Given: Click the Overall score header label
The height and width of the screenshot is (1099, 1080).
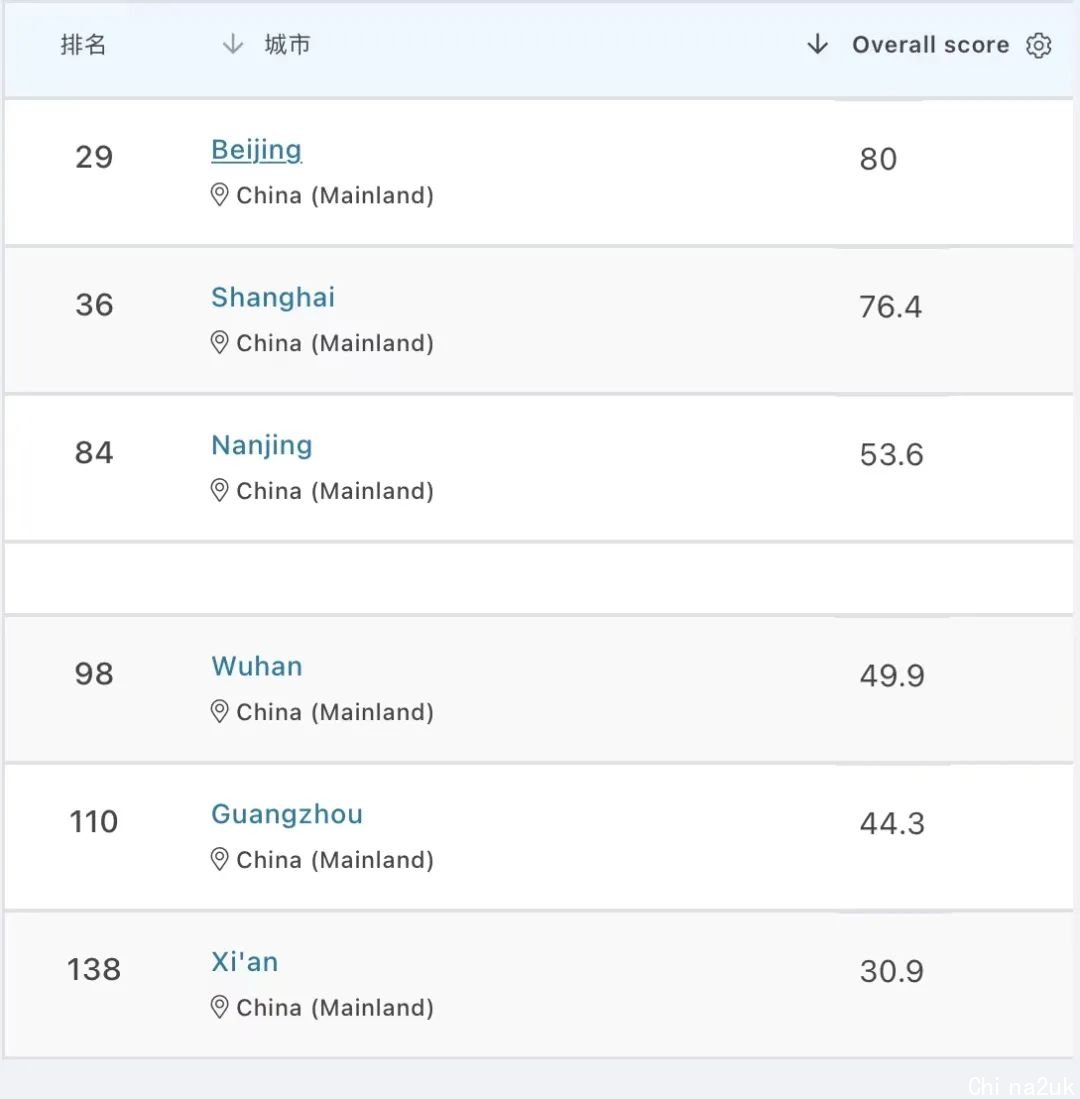Looking at the screenshot, I should 930,45.
